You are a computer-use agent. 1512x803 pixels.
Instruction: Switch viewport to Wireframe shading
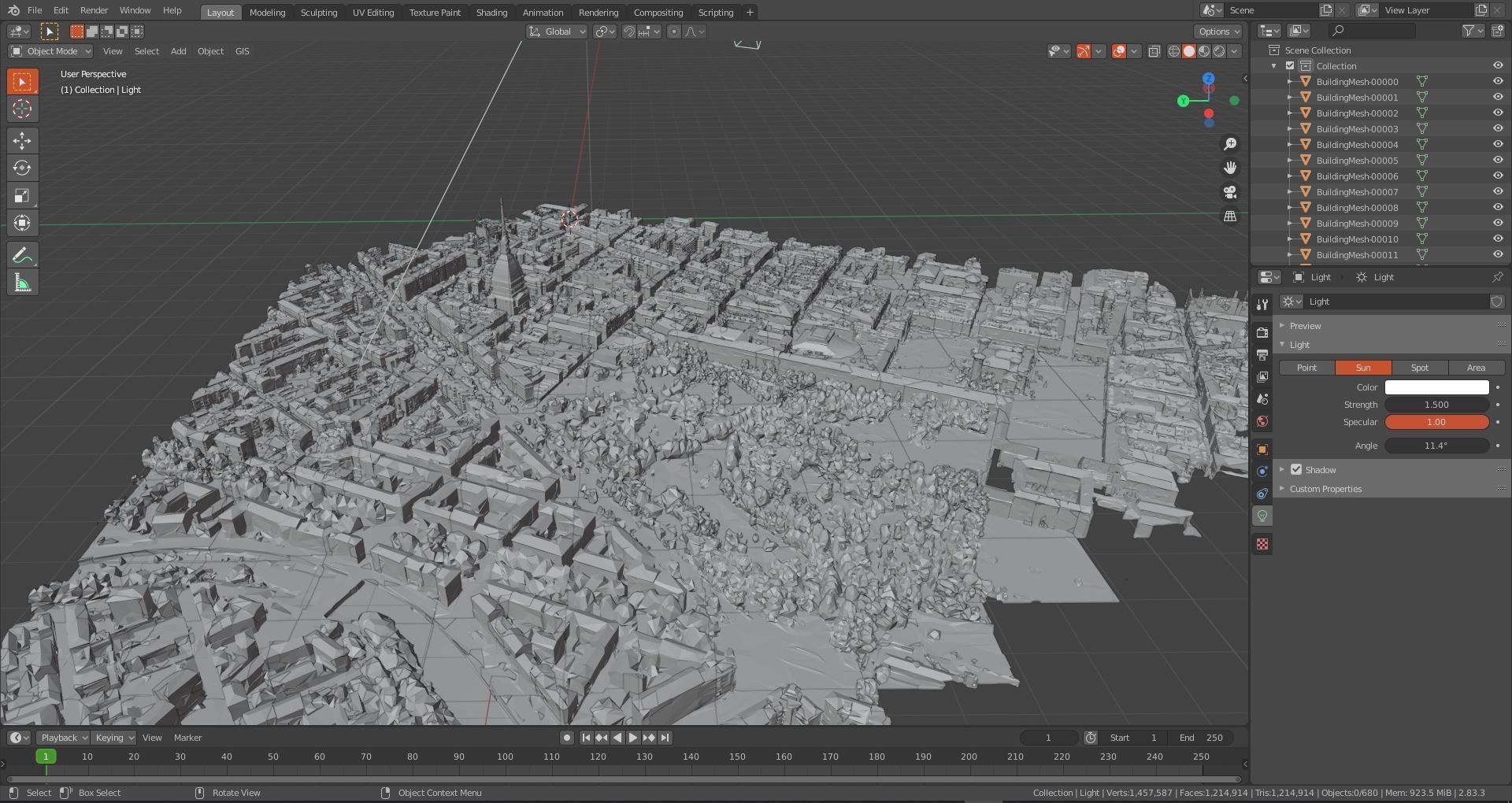(x=1173, y=51)
